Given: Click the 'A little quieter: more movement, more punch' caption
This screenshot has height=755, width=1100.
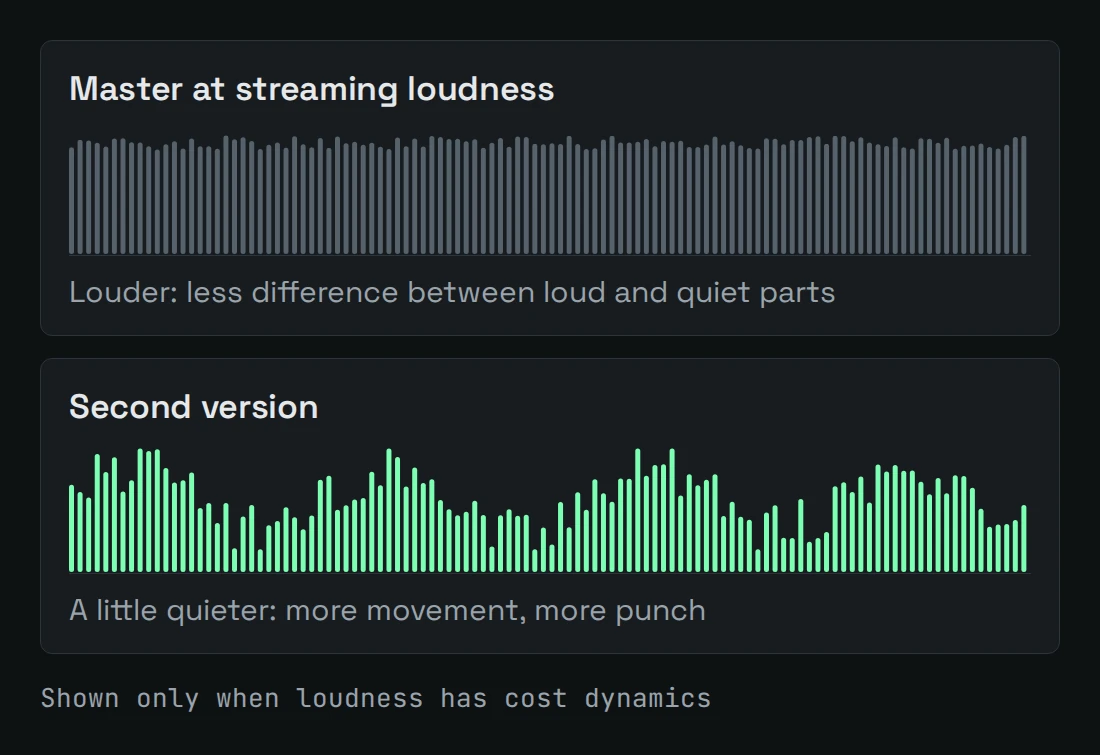Looking at the screenshot, I should pos(387,610).
